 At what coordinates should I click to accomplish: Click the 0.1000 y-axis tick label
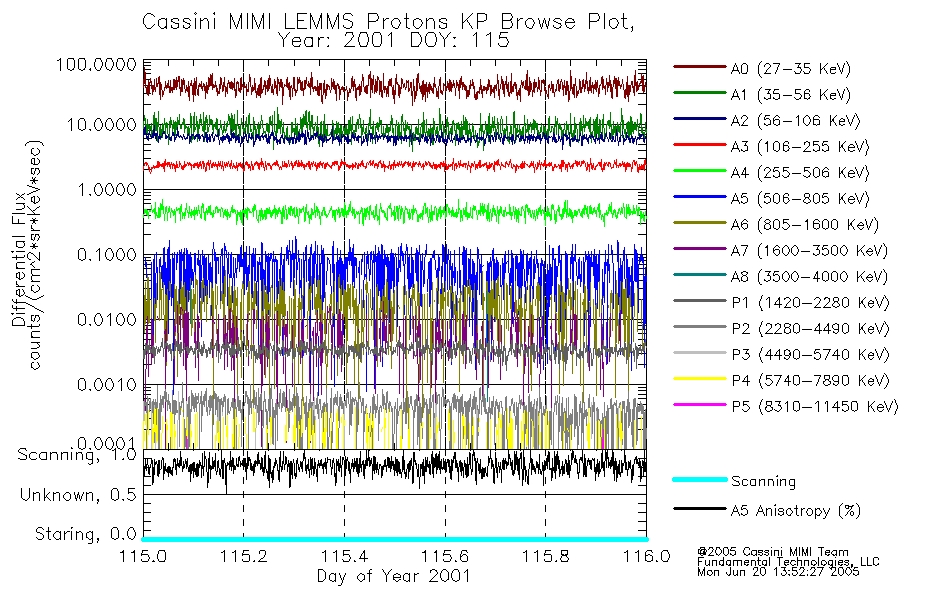tap(107, 255)
